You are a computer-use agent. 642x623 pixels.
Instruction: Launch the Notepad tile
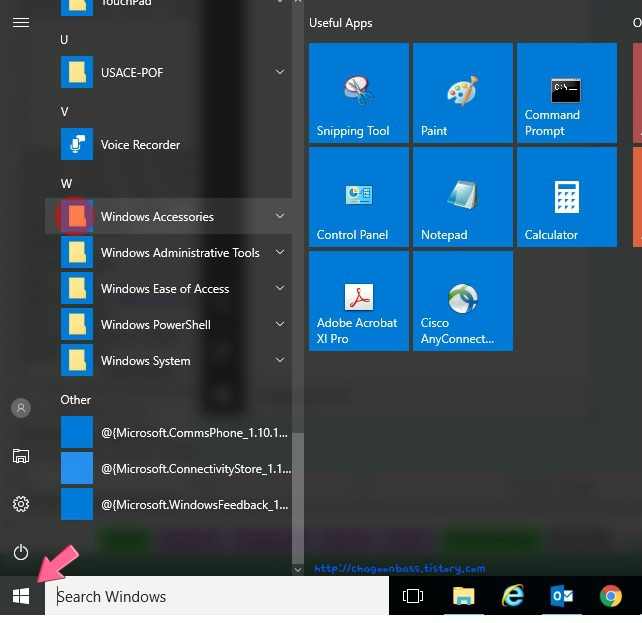[x=463, y=197]
